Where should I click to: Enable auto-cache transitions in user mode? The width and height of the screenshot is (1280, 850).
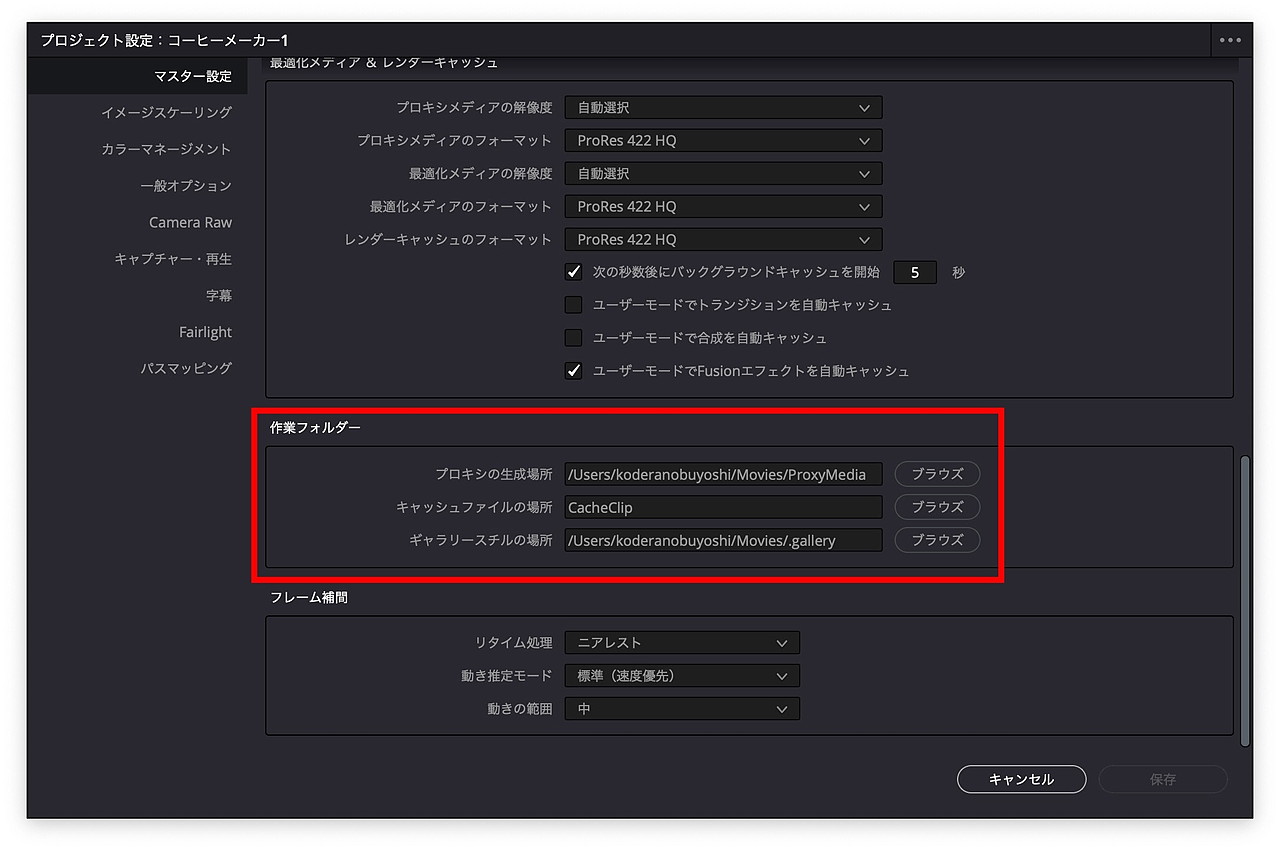(573, 304)
